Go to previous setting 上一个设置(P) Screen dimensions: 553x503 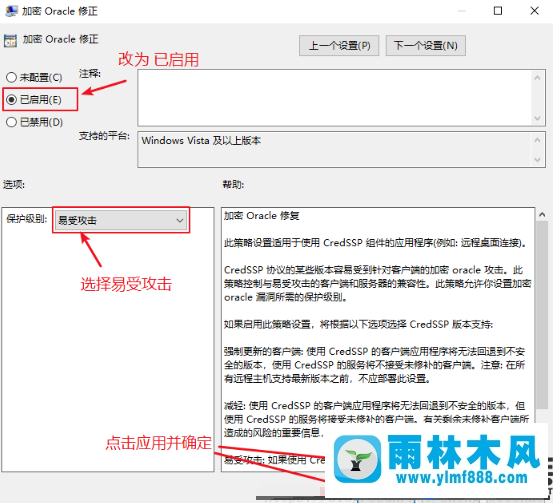(339, 46)
